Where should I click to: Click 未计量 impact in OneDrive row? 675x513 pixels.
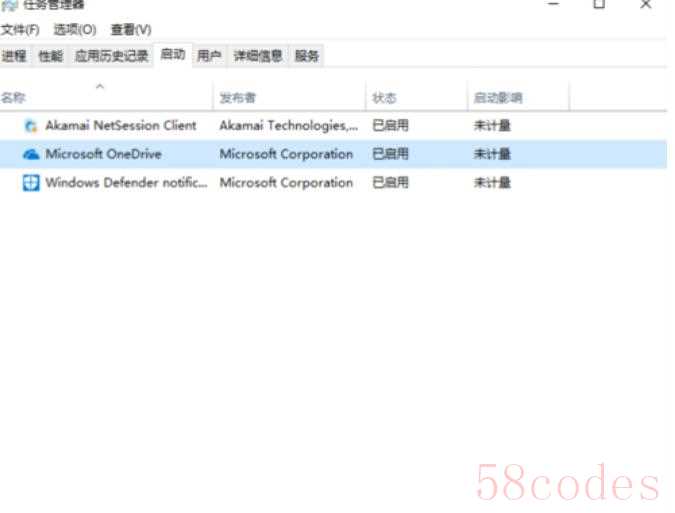pos(492,154)
